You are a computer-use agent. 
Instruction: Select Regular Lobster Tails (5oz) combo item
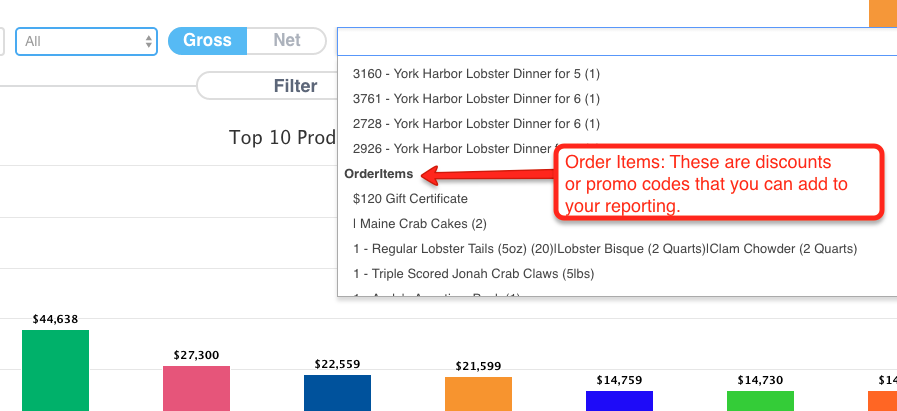pos(605,249)
